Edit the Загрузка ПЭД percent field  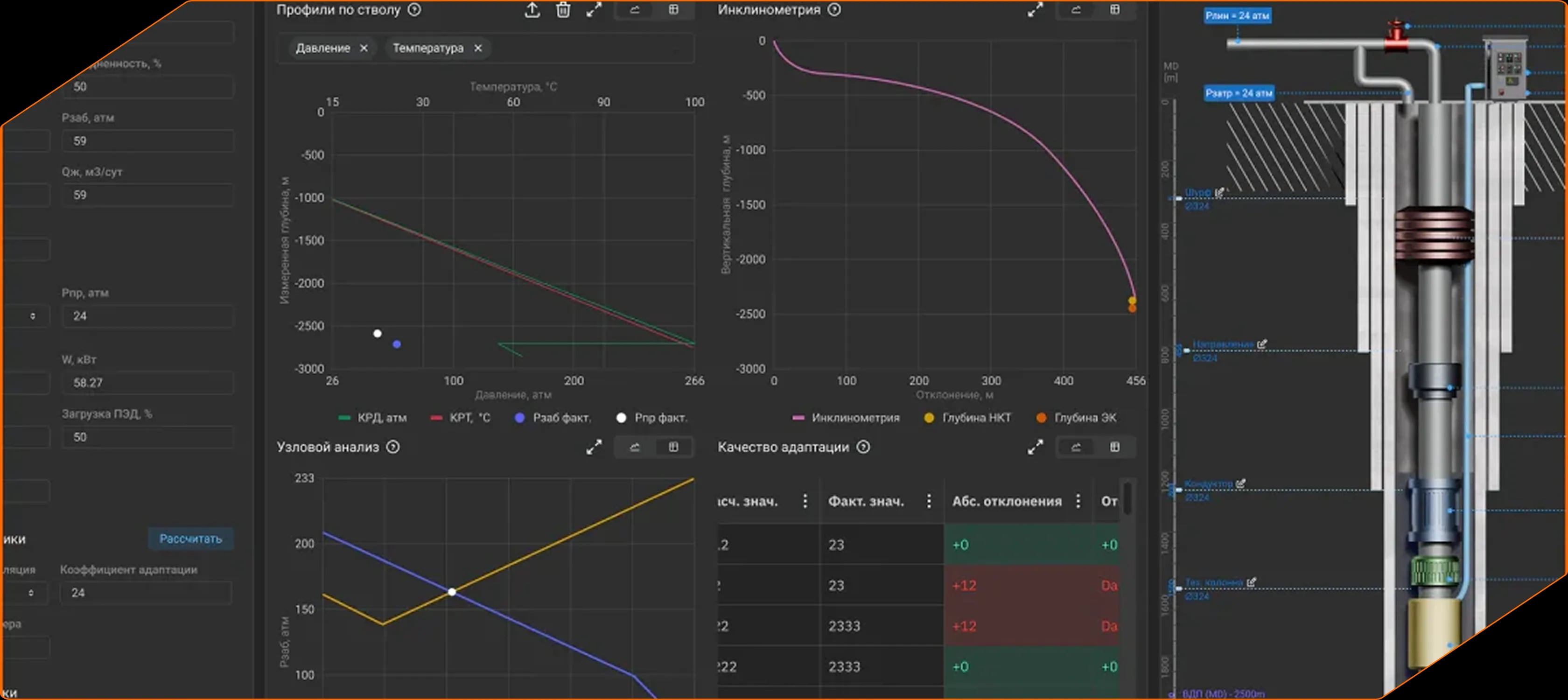(147, 437)
